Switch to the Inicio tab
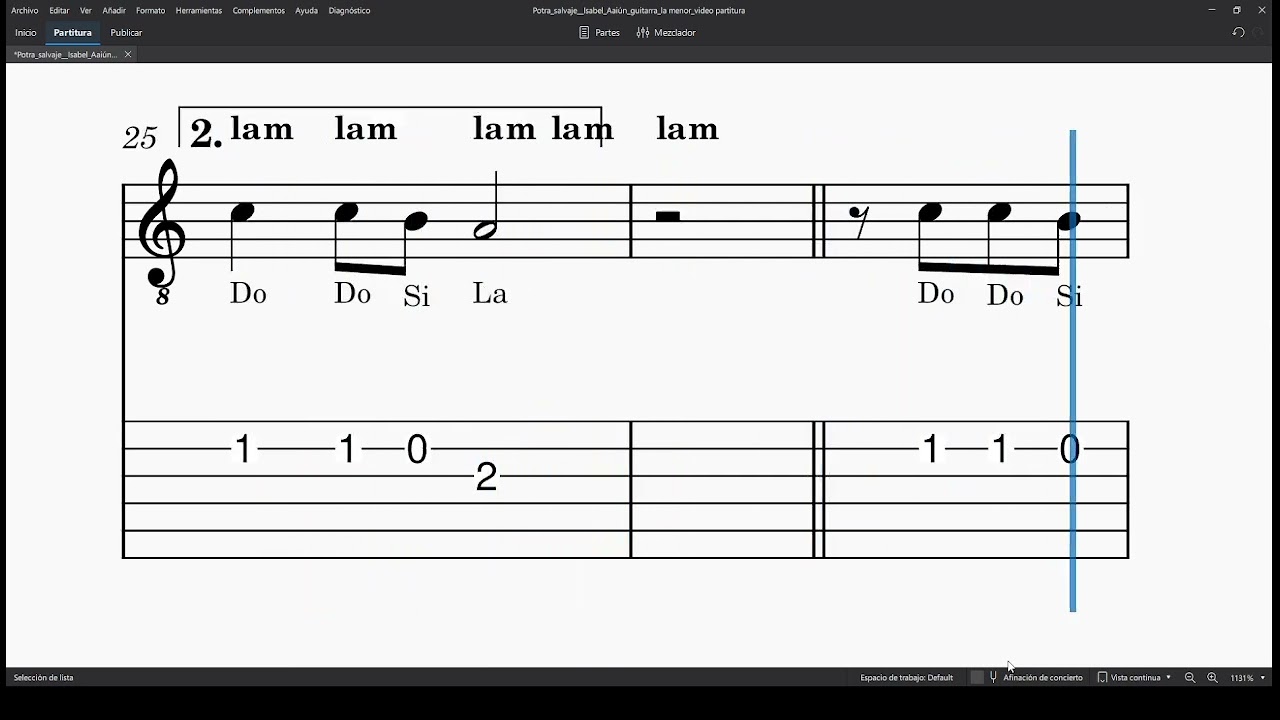Screen dimensions: 1280x720 coord(26,33)
